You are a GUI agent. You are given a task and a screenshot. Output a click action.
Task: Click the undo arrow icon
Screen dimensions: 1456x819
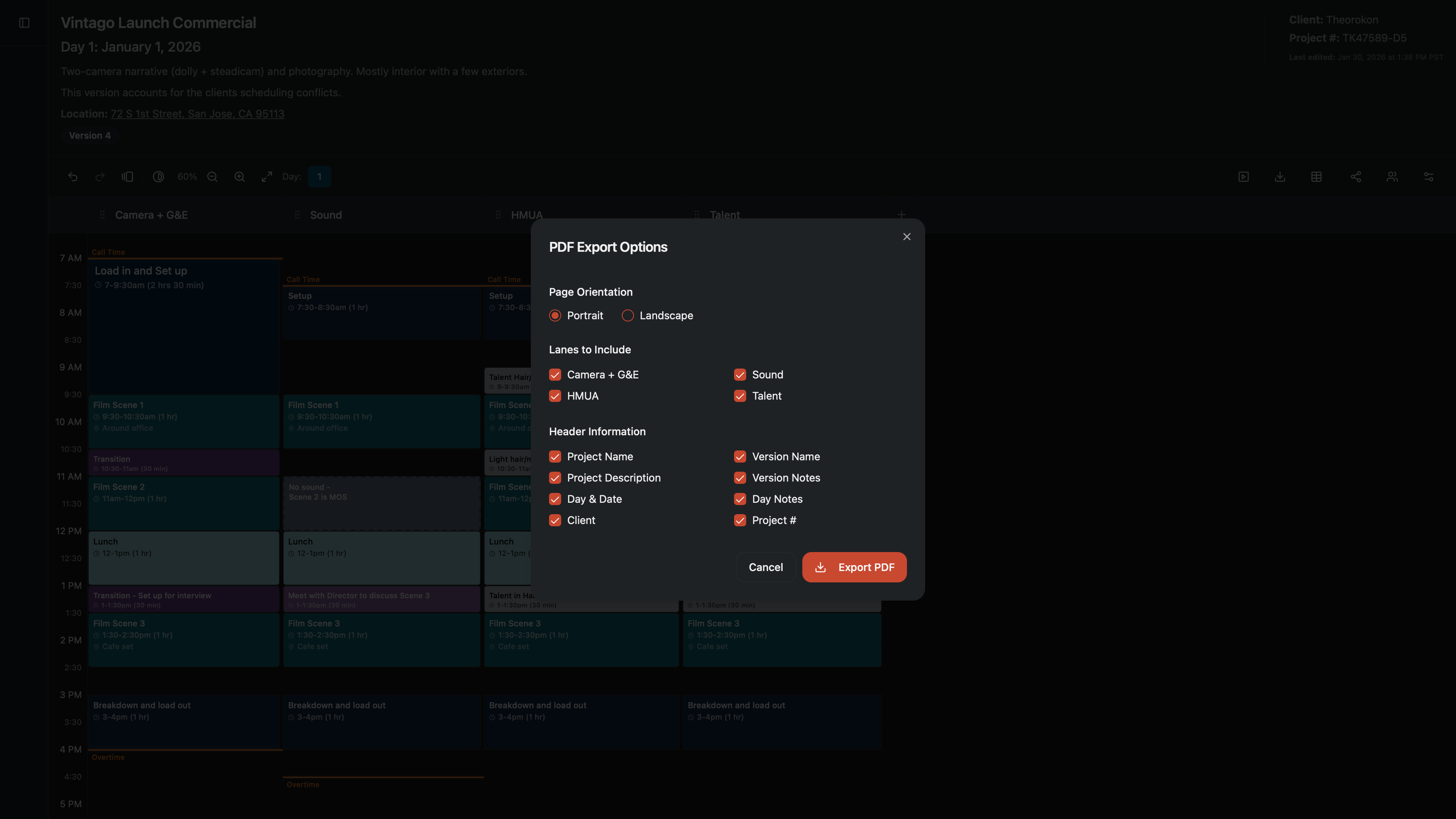73,177
